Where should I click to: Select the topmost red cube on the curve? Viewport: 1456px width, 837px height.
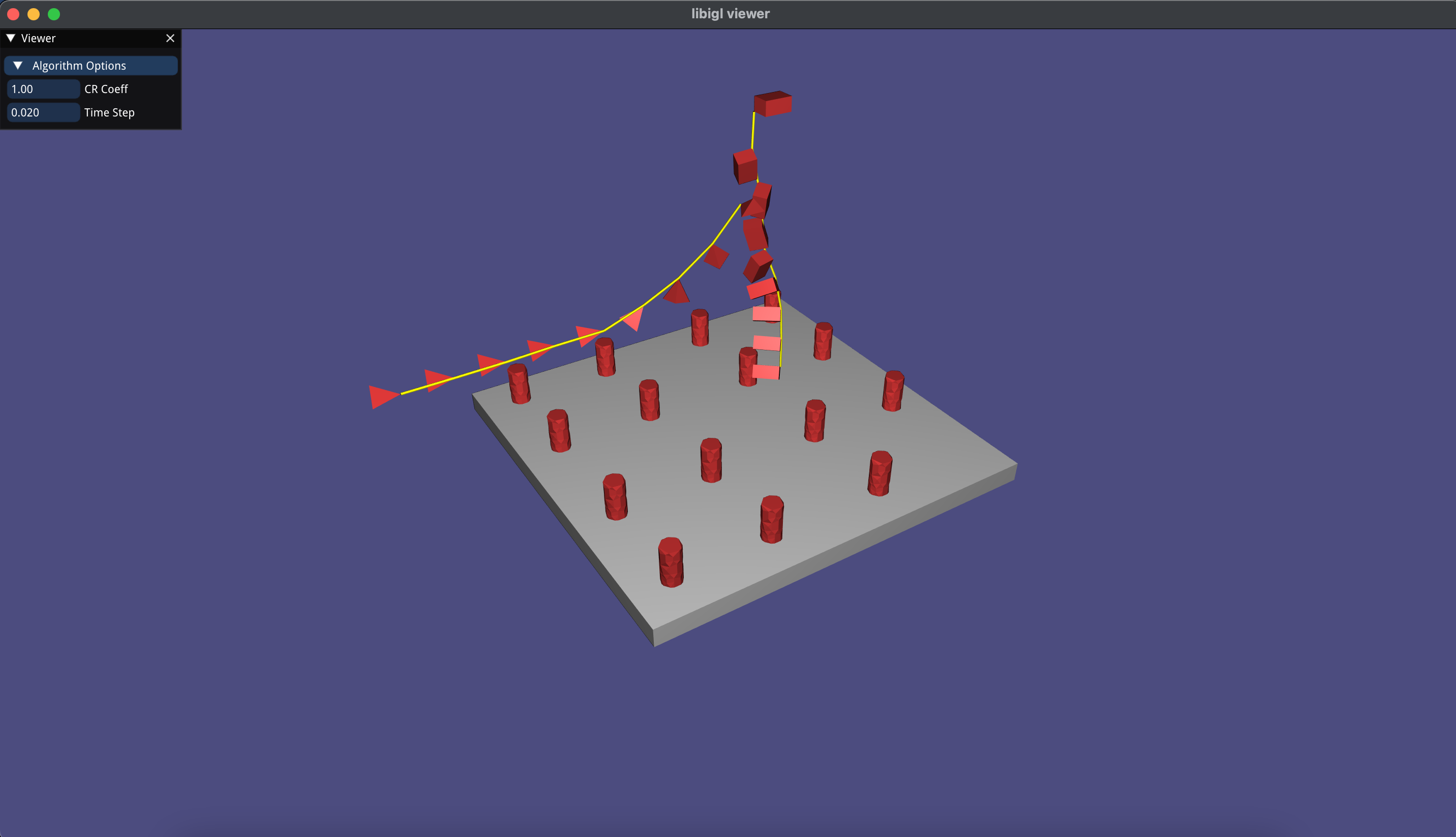[x=773, y=103]
